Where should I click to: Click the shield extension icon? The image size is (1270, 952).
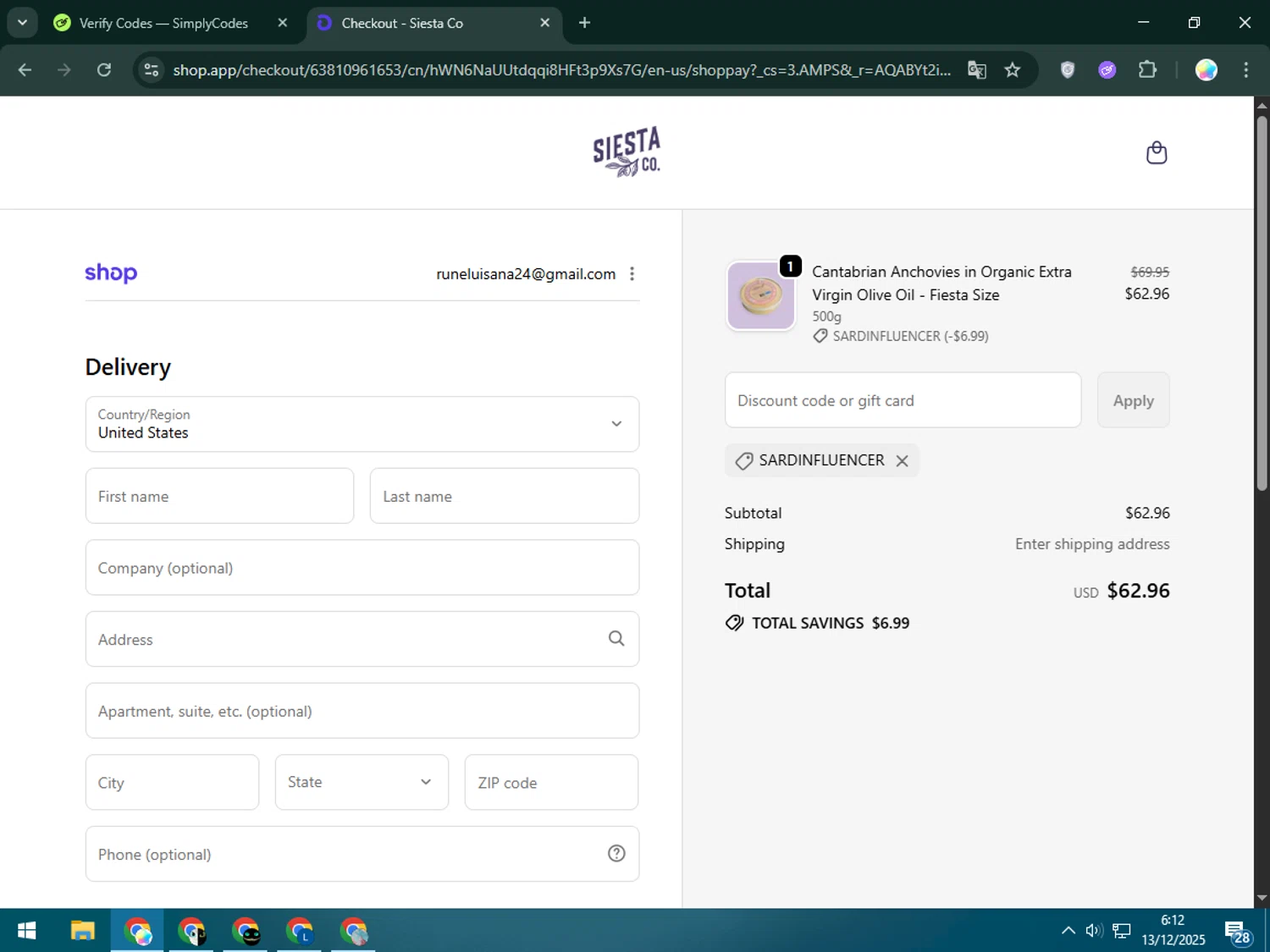[1068, 69]
